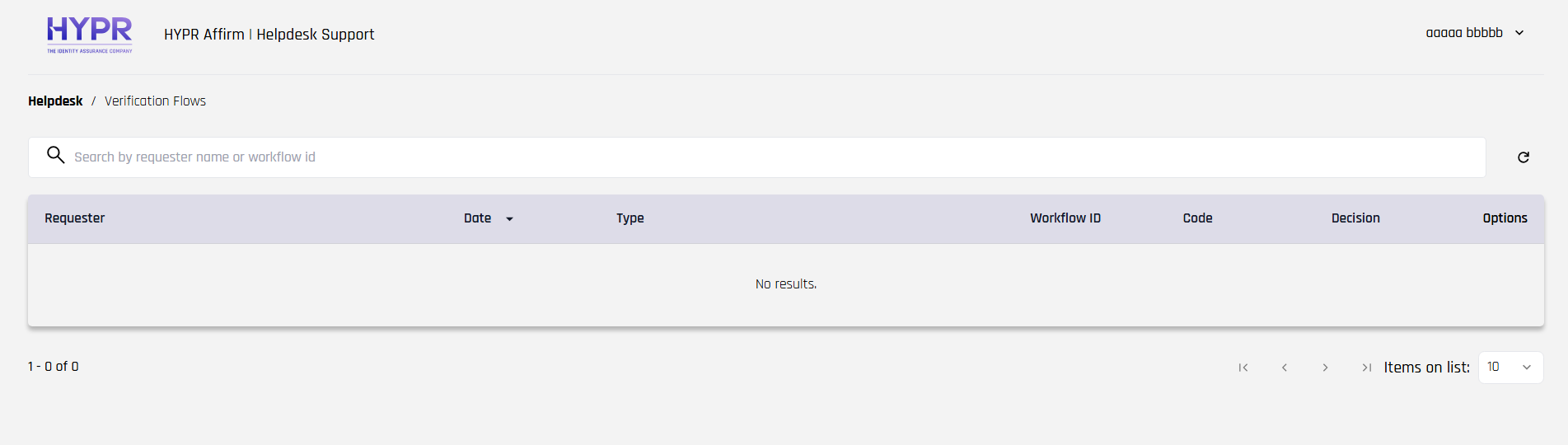Viewport: 1568px width, 445px height.
Task: Toggle Date sort arrow
Action: (x=509, y=219)
